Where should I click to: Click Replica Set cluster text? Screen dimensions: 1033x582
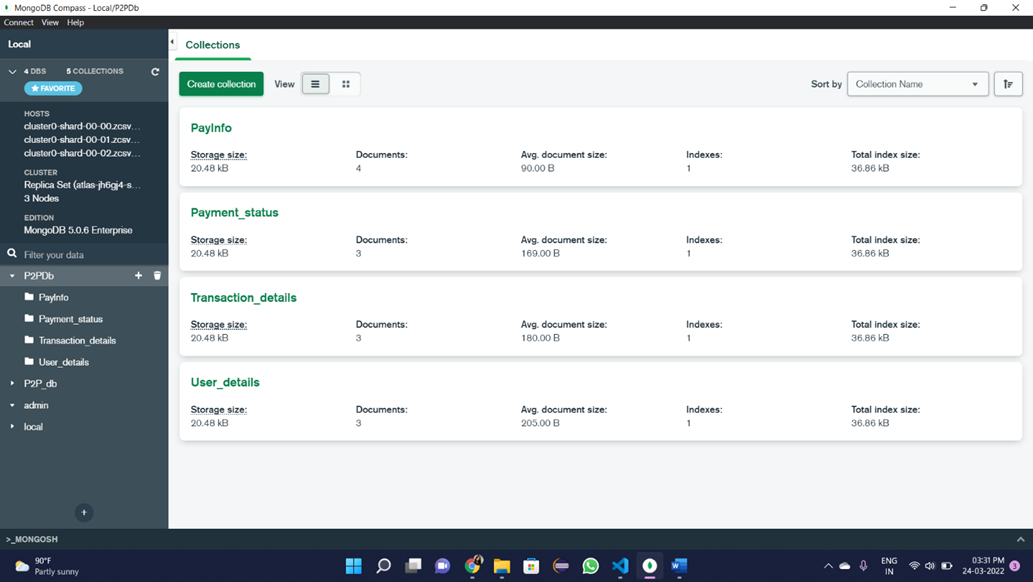point(82,185)
